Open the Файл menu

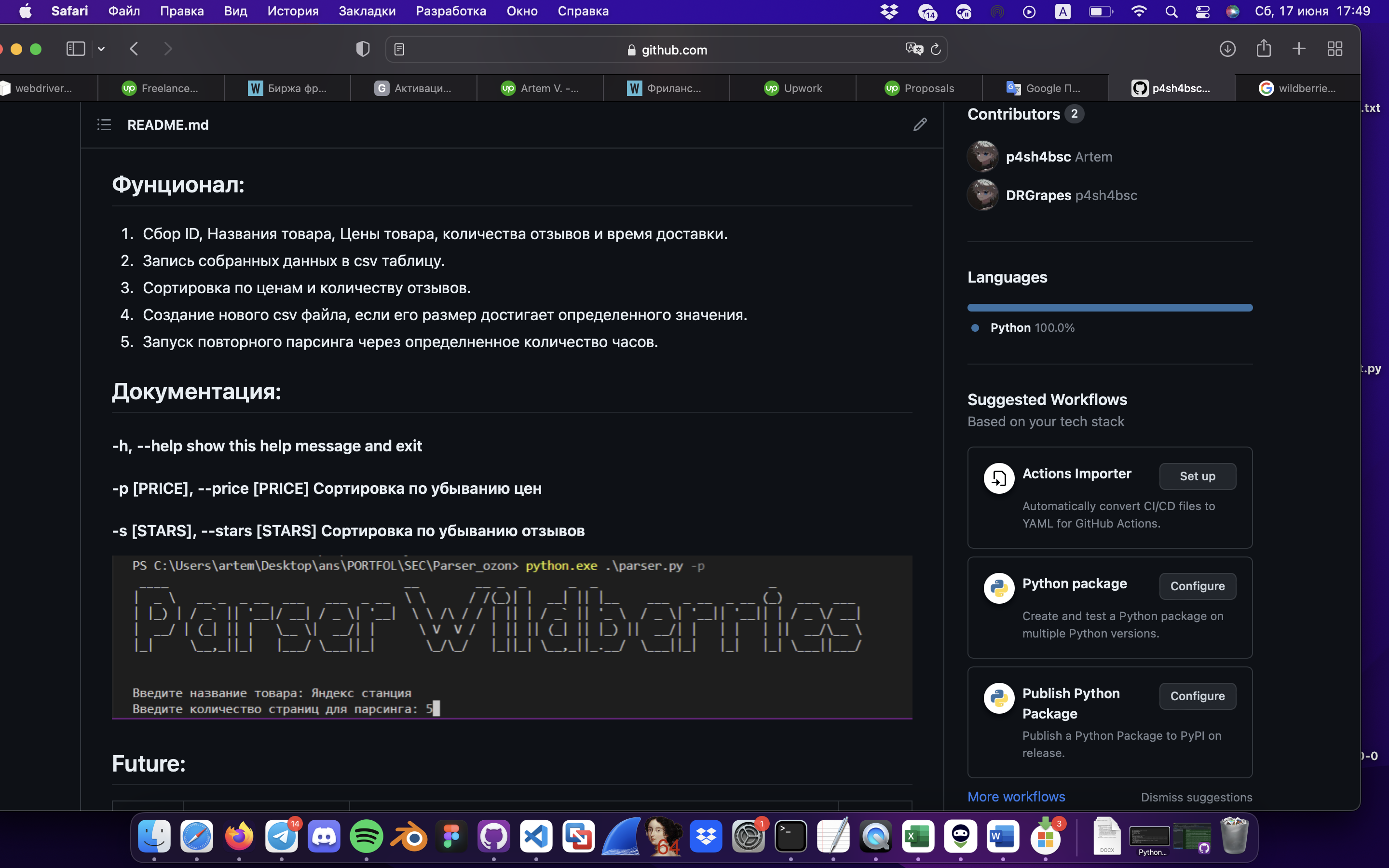pos(124,11)
